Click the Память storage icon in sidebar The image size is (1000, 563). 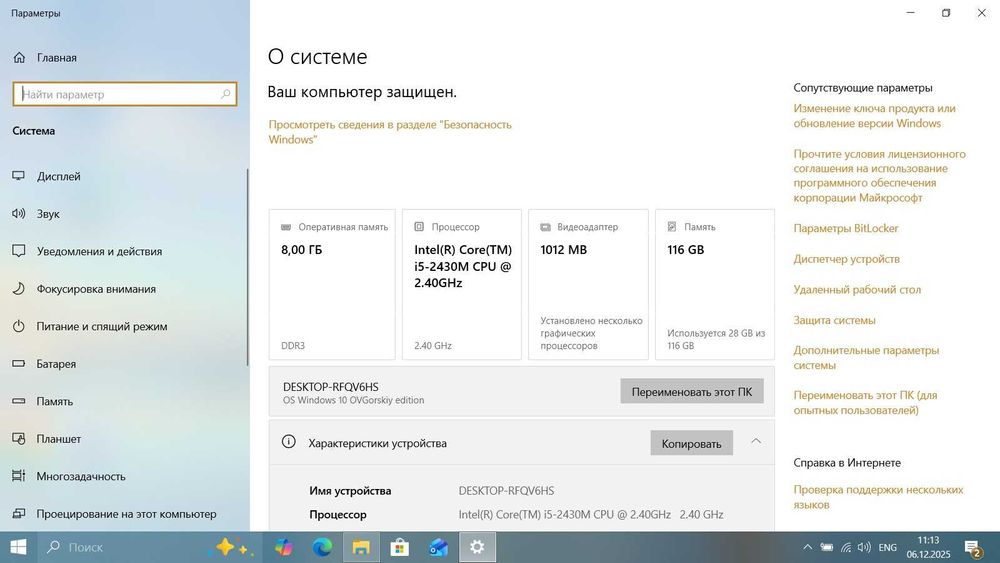point(18,401)
